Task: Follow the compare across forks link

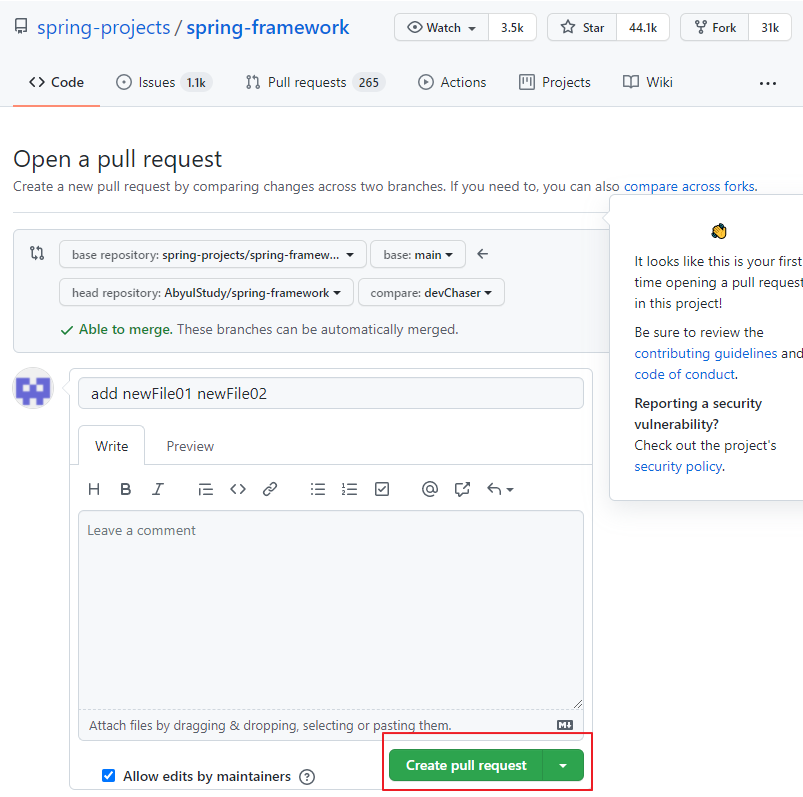Action: (x=690, y=186)
